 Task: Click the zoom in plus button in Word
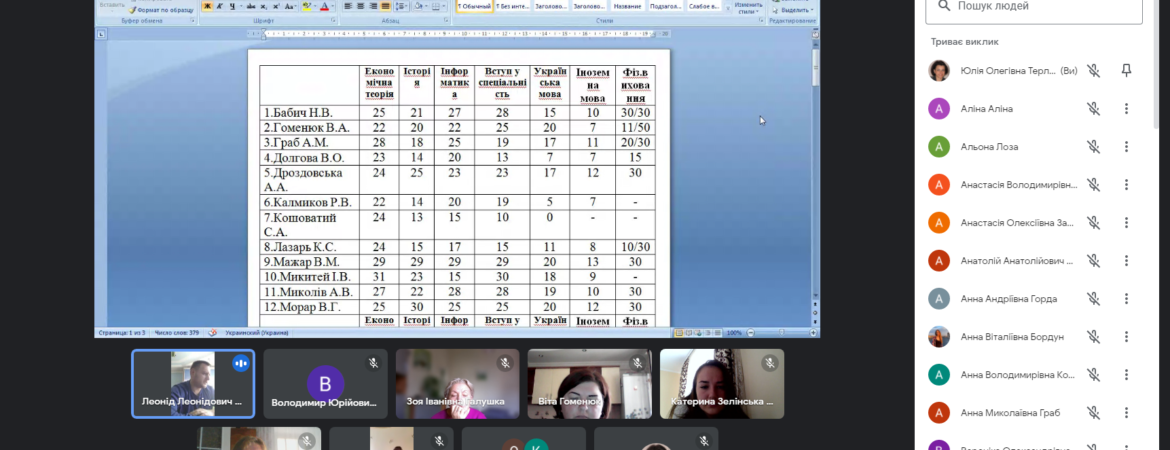[813, 333]
